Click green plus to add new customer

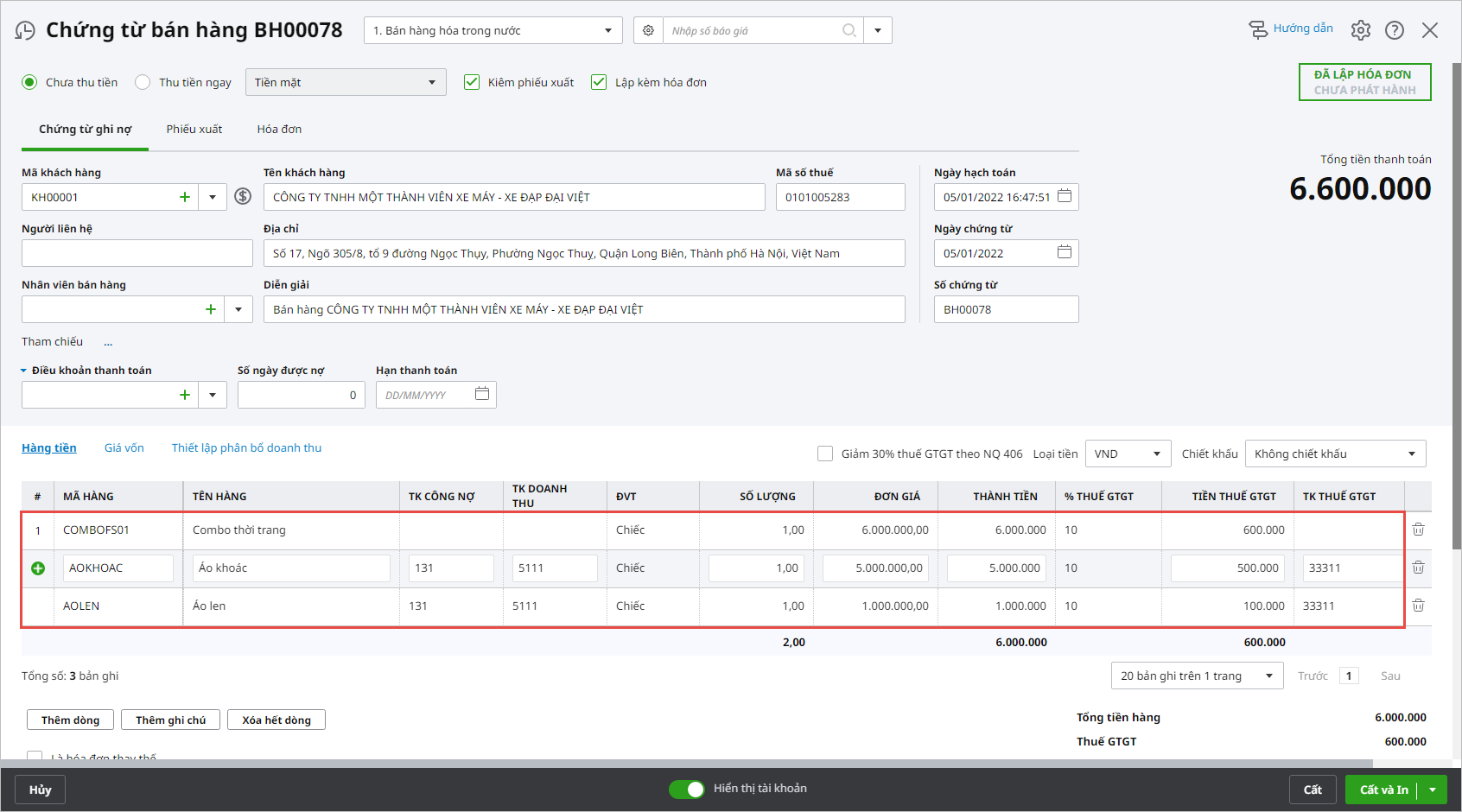(184, 197)
